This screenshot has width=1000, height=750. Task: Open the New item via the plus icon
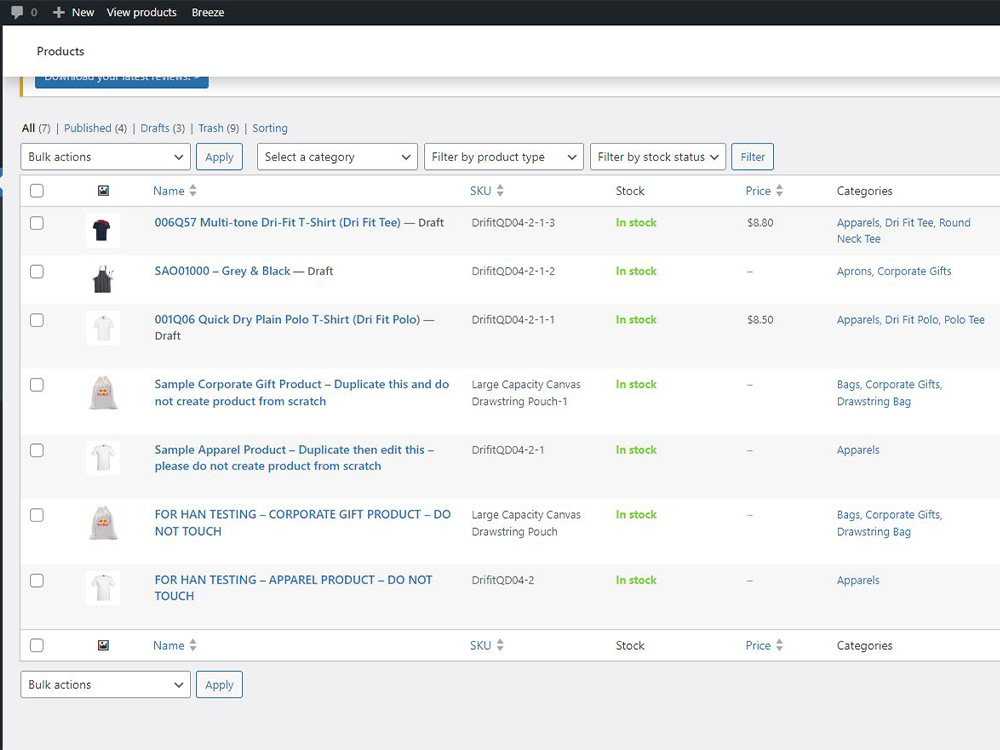point(60,12)
